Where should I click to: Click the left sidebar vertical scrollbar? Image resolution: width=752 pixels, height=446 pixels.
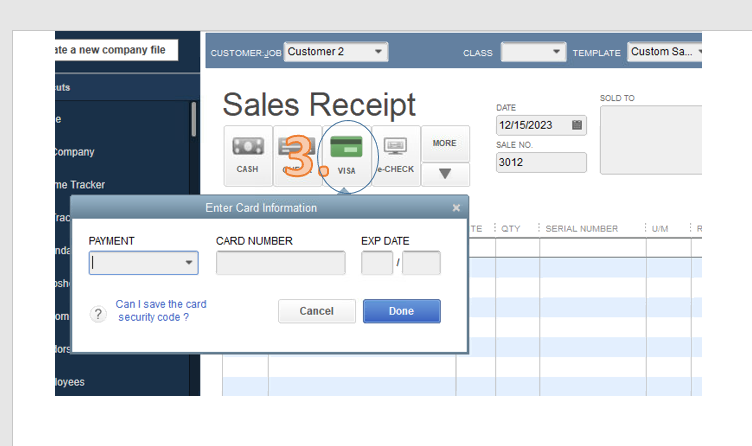click(194, 119)
